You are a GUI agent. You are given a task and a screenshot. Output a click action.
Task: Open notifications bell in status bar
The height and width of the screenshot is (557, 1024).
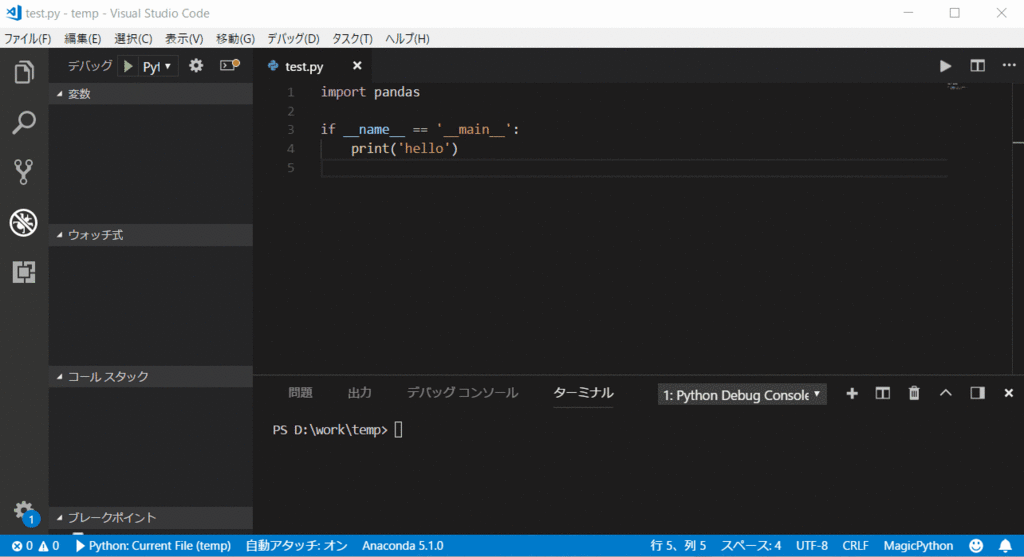(1005, 545)
